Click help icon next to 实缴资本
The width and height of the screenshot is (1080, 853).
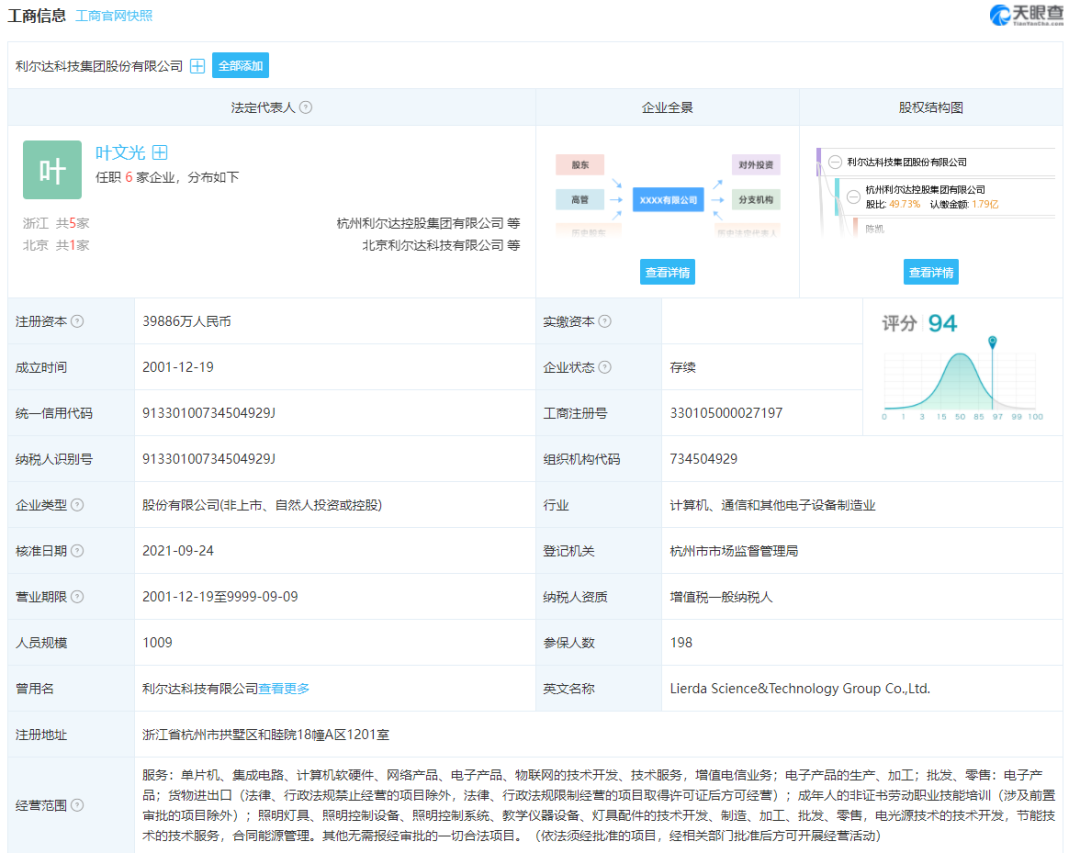pyautogui.click(x=605, y=321)
